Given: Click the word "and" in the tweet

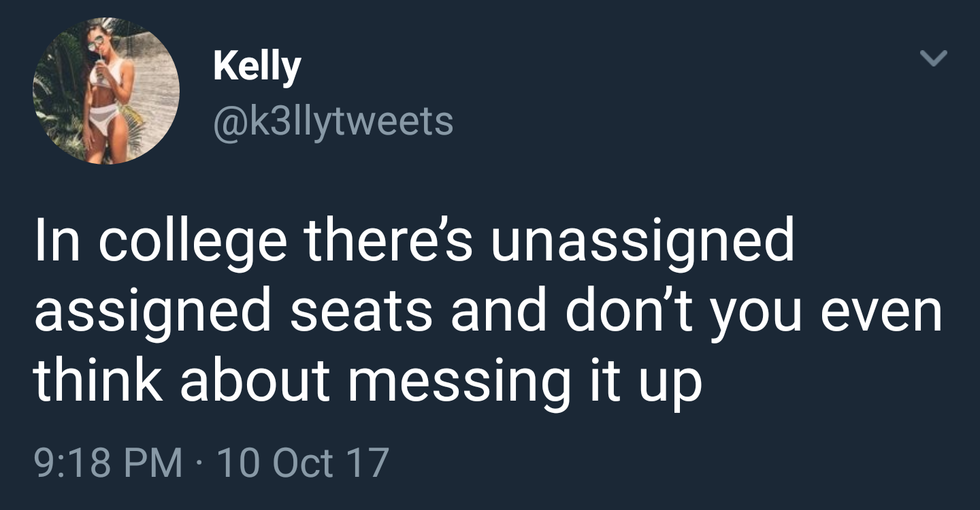Looking at the screenshot, I should [500, 315].
